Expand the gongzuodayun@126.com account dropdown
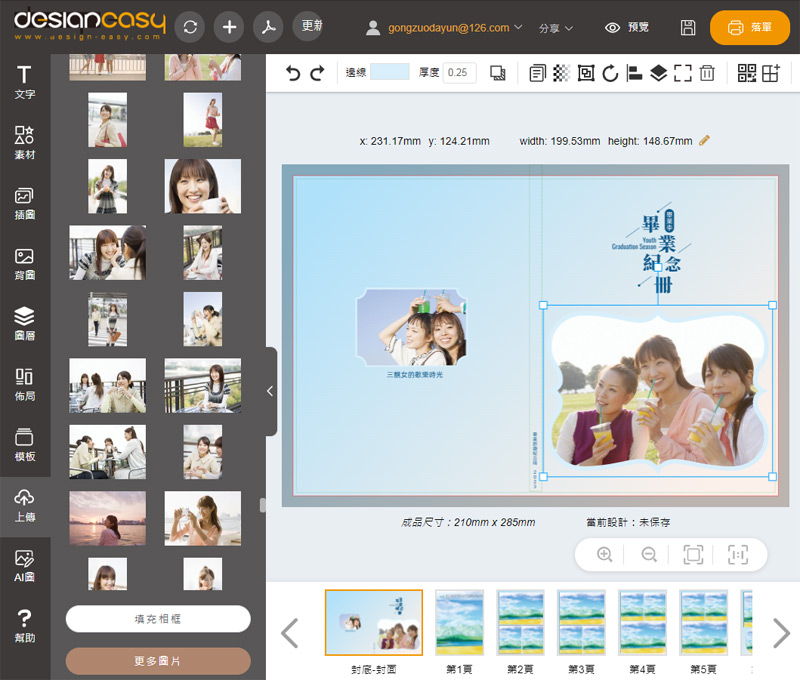Image resolution: width=800 pixels, height=680 pixels. [445, 28]
